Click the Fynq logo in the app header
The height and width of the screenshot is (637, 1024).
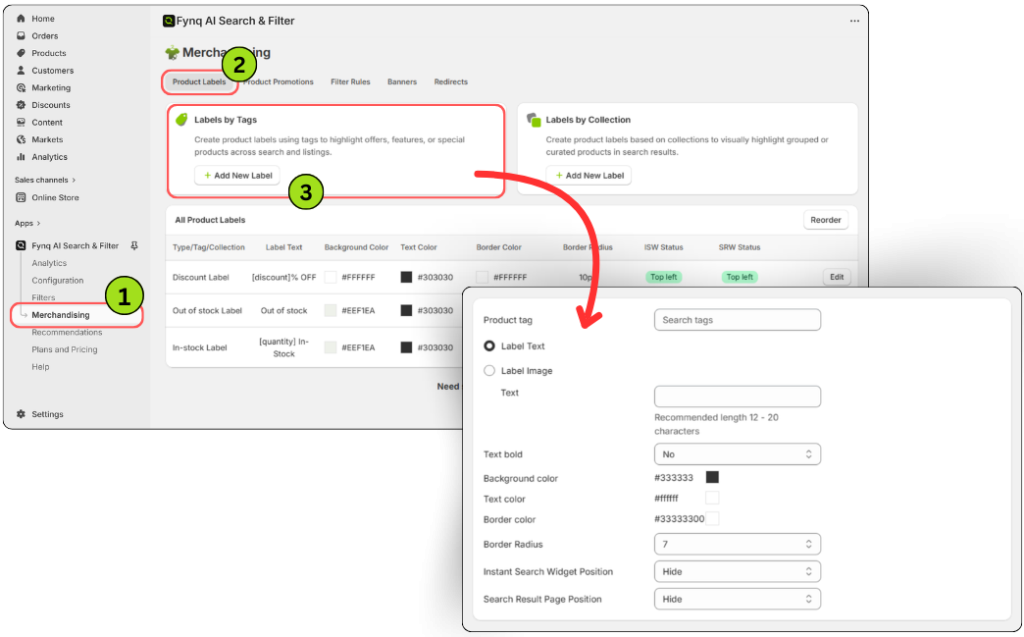[x=168, y=21]
